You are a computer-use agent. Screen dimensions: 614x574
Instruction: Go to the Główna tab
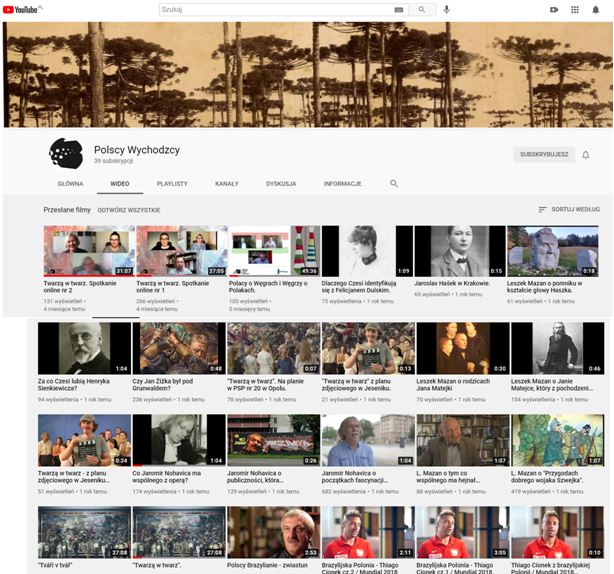pos(70,184)
